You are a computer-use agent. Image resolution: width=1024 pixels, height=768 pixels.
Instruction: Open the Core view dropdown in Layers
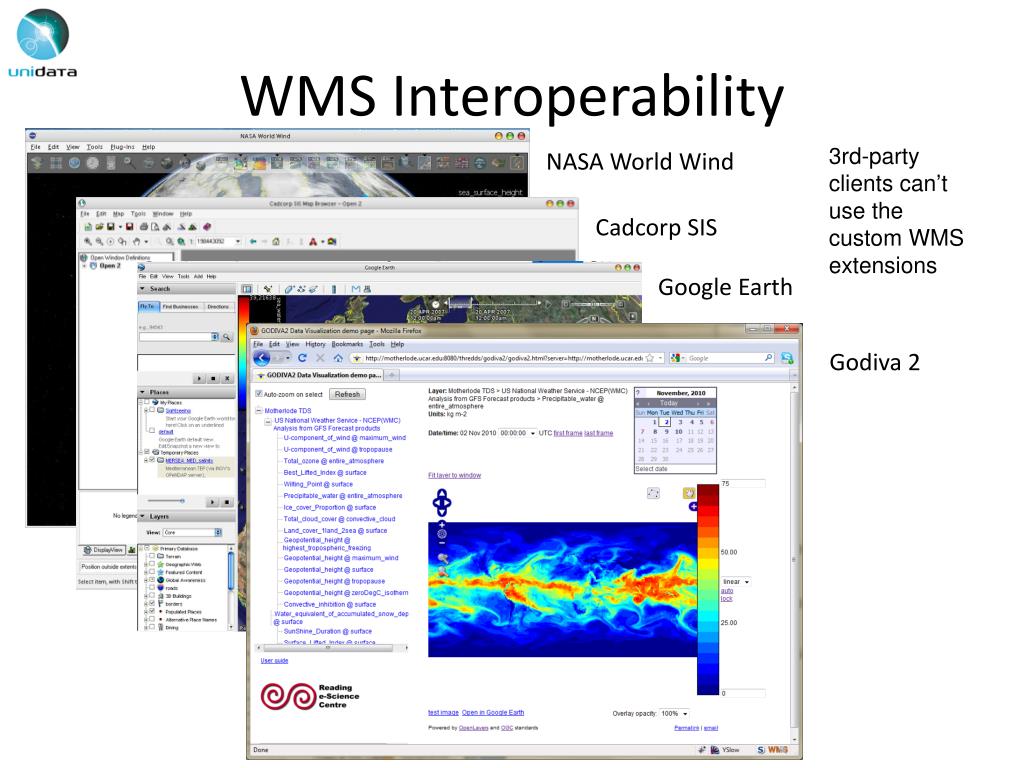193,532
